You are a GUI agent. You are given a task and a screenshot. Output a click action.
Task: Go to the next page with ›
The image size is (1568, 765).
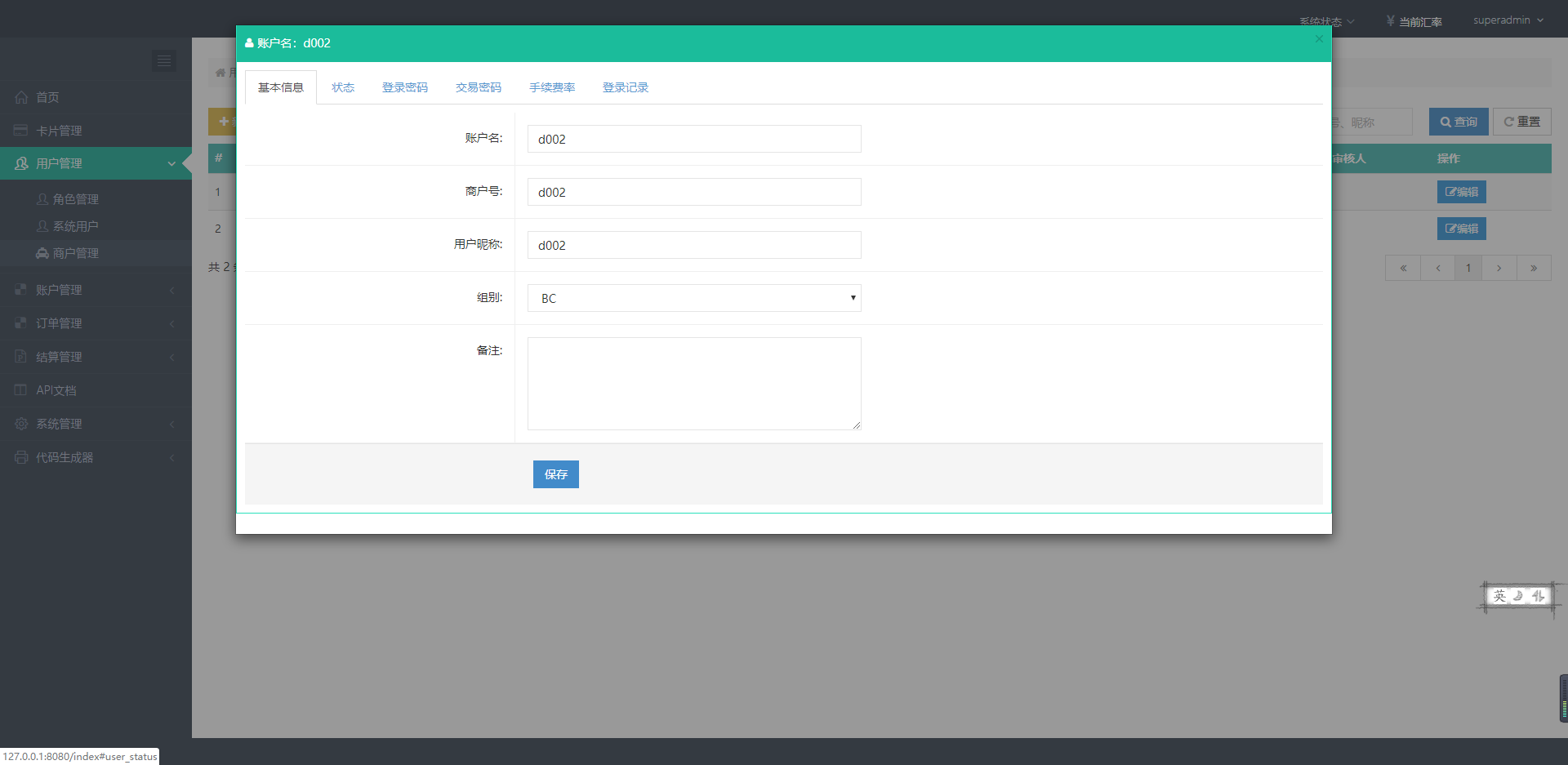1499,268
